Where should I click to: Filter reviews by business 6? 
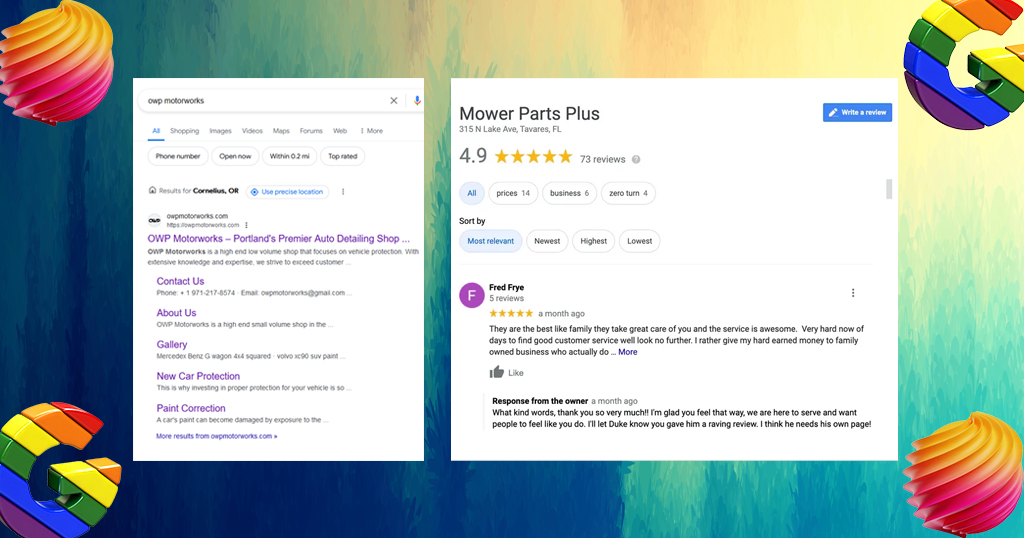pyautogui.click(x=569, y=193)
